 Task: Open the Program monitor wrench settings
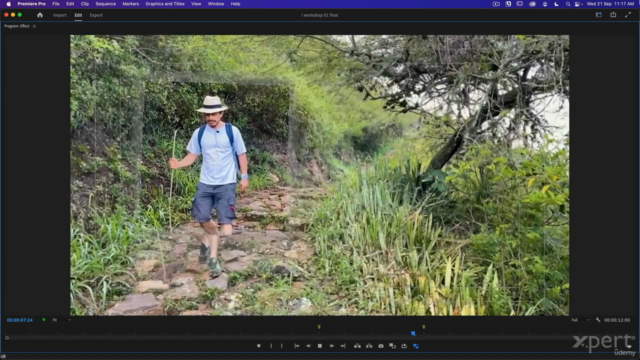coord(598,320)
